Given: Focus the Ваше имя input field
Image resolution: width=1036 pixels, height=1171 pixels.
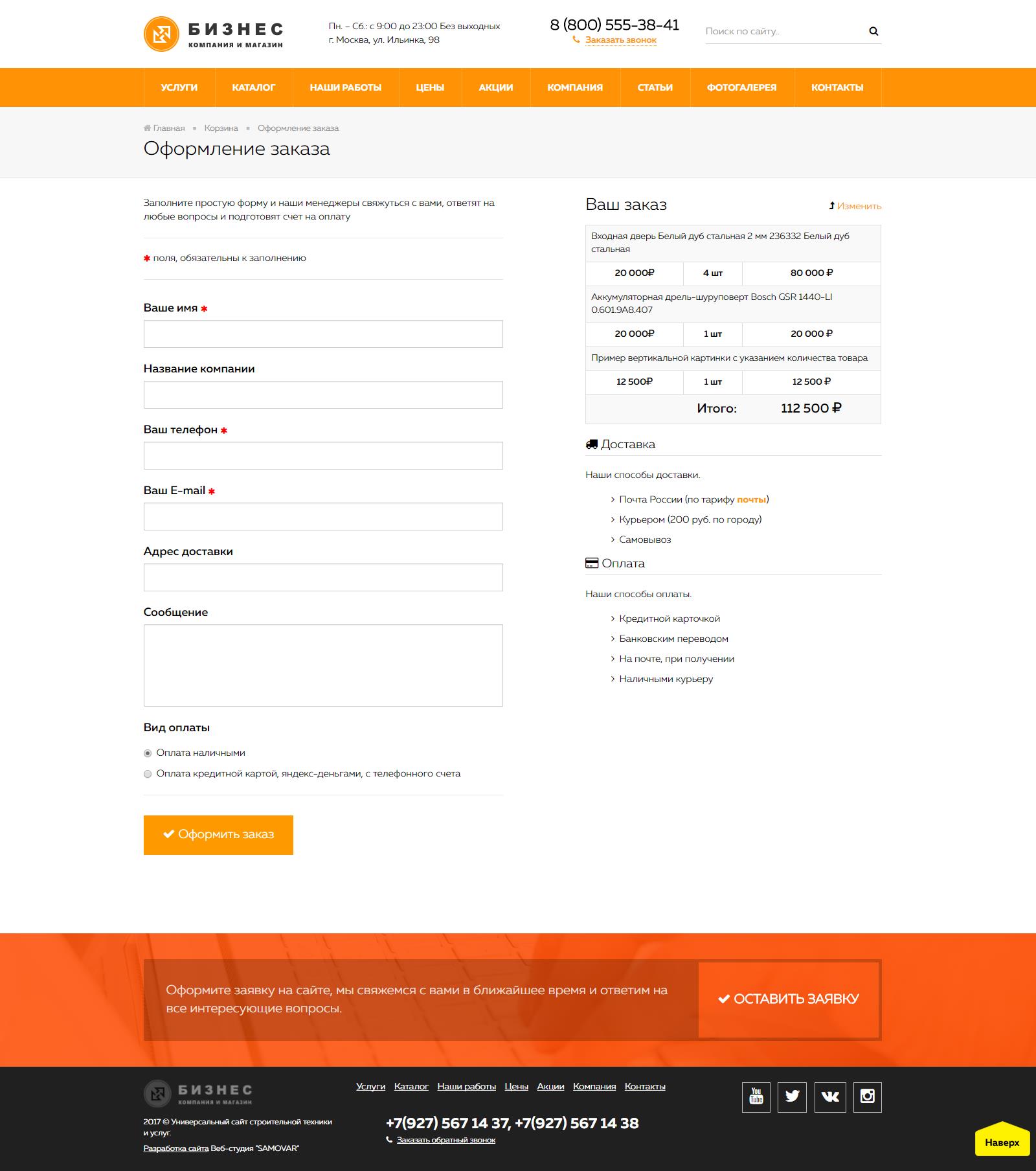Looking at the screenshot, I should (x=323, y=334).
